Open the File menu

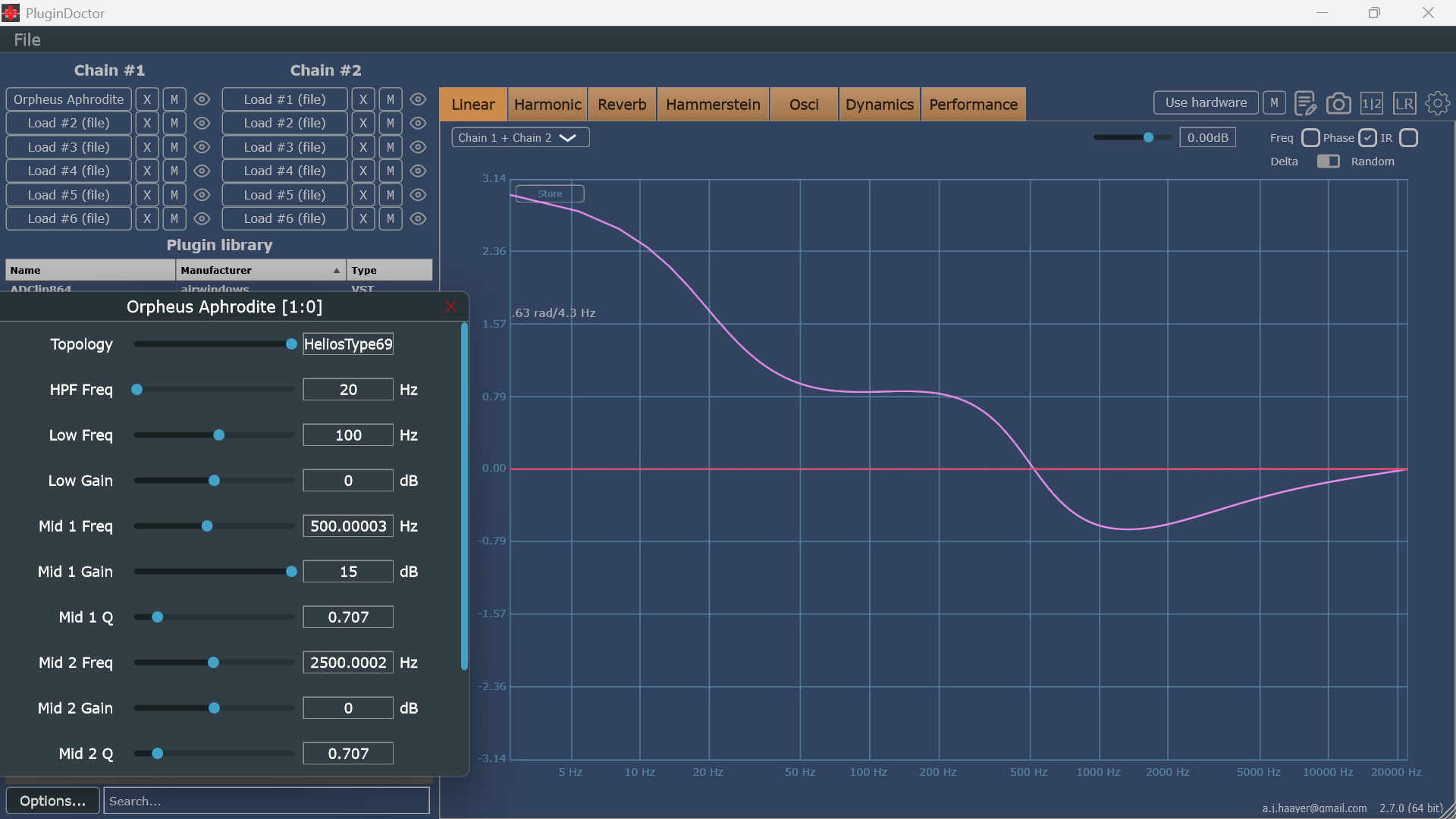click(x=27, y=40)
